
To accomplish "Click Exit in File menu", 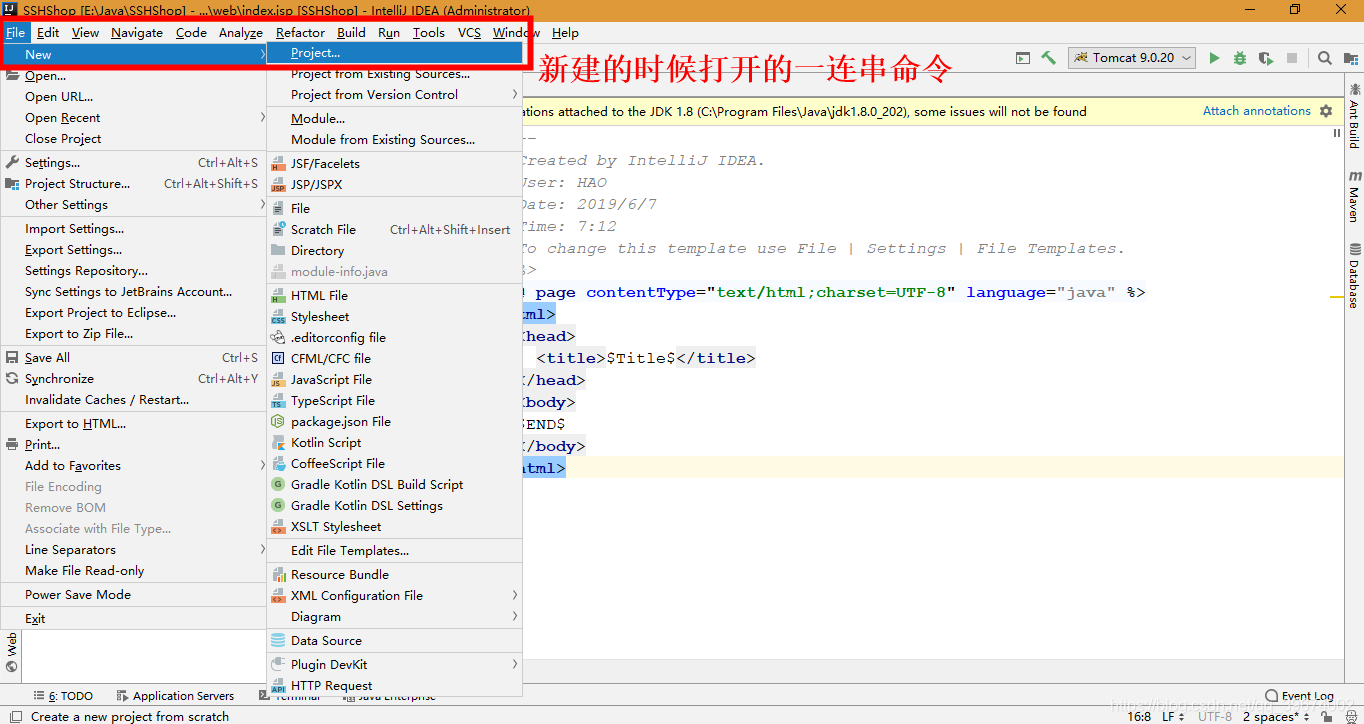I will tap(133, 619).
